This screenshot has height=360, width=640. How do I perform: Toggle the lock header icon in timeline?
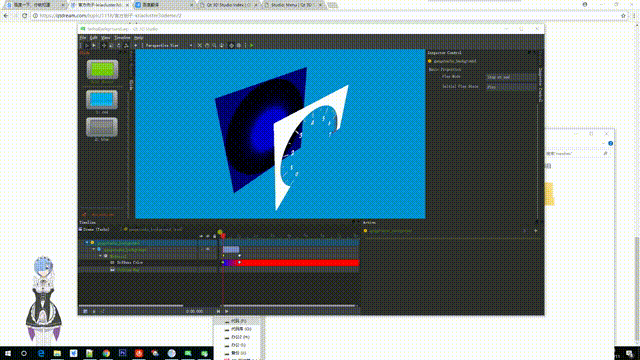(215, 236)
